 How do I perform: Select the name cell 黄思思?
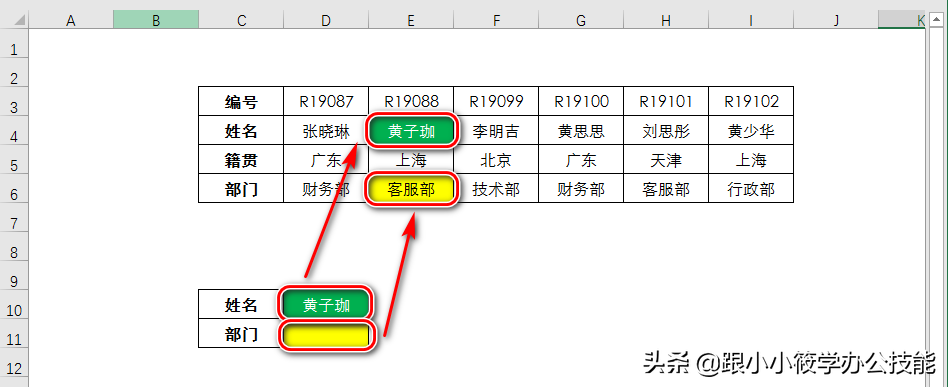click(x=581, y=130)
